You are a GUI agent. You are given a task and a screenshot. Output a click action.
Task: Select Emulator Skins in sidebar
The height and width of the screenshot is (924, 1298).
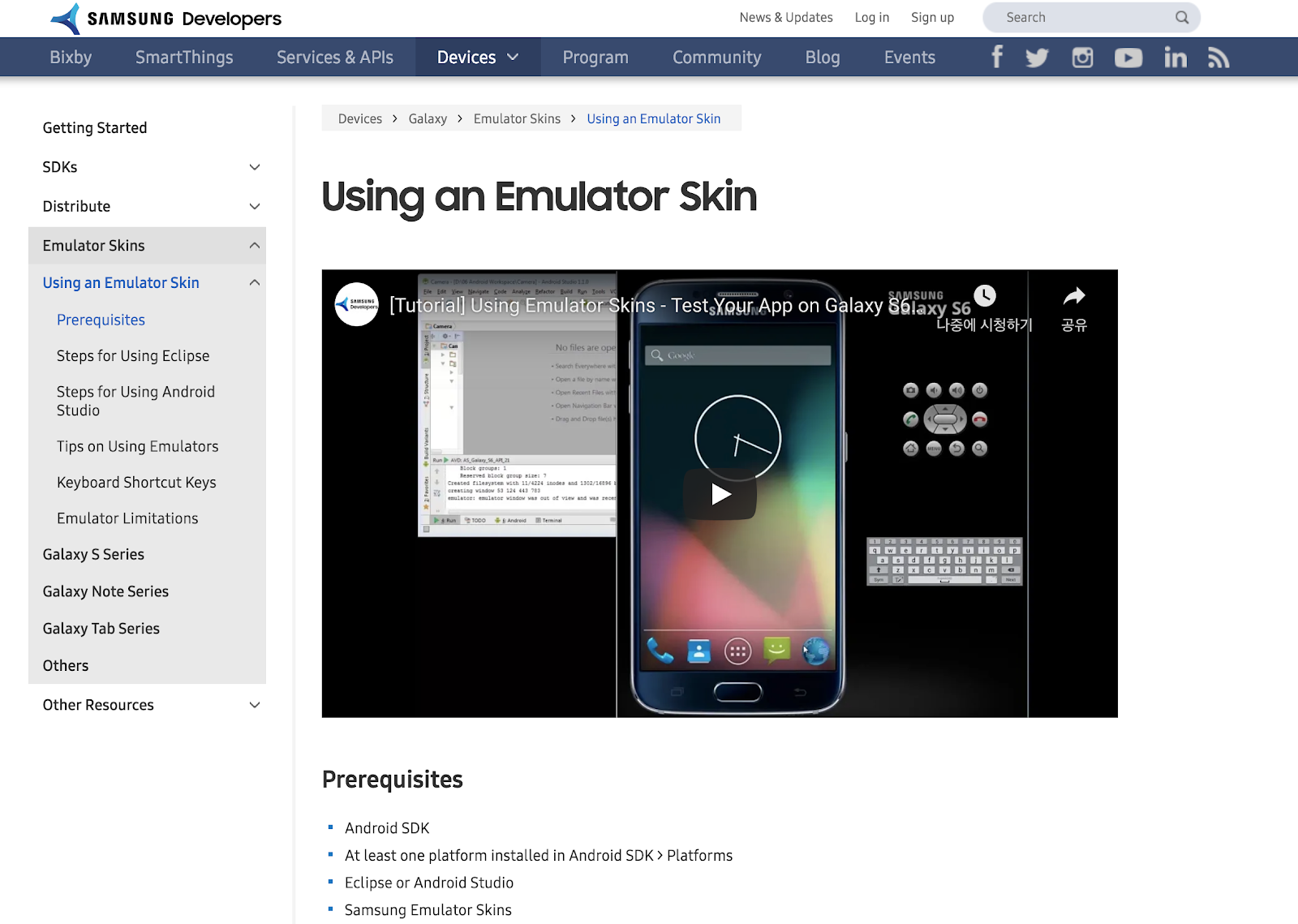(93, 245)
